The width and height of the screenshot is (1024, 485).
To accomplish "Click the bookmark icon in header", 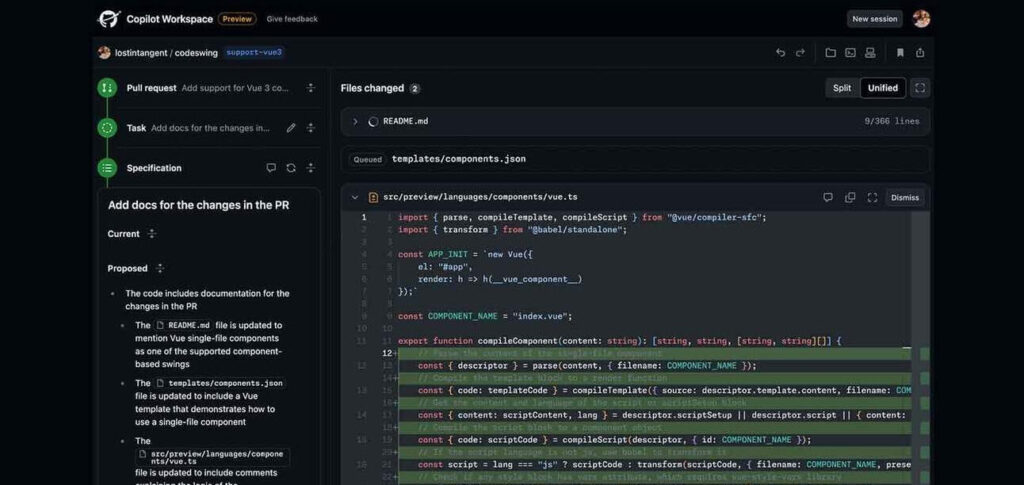I will click(x=900, y=53).
